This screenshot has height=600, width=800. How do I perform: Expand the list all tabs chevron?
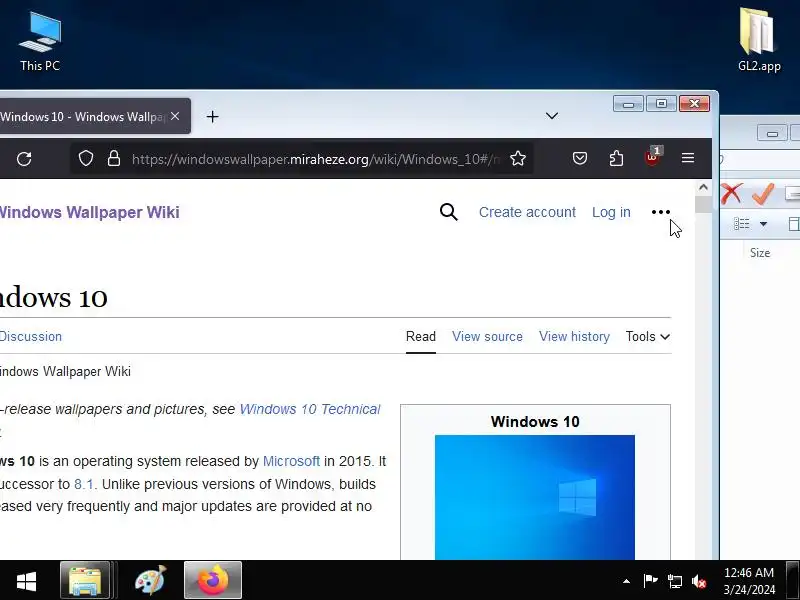[x=552, y=116]
